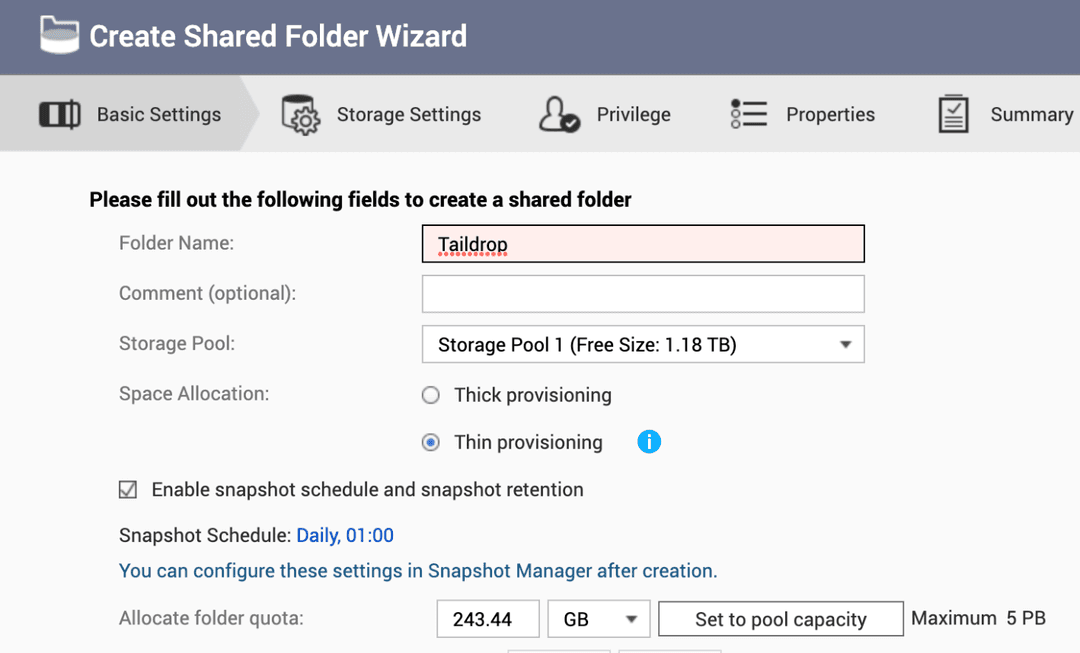Switch to the Privilege tab
This screenshot has height=653, width=1080.
[x=633, y=113]
